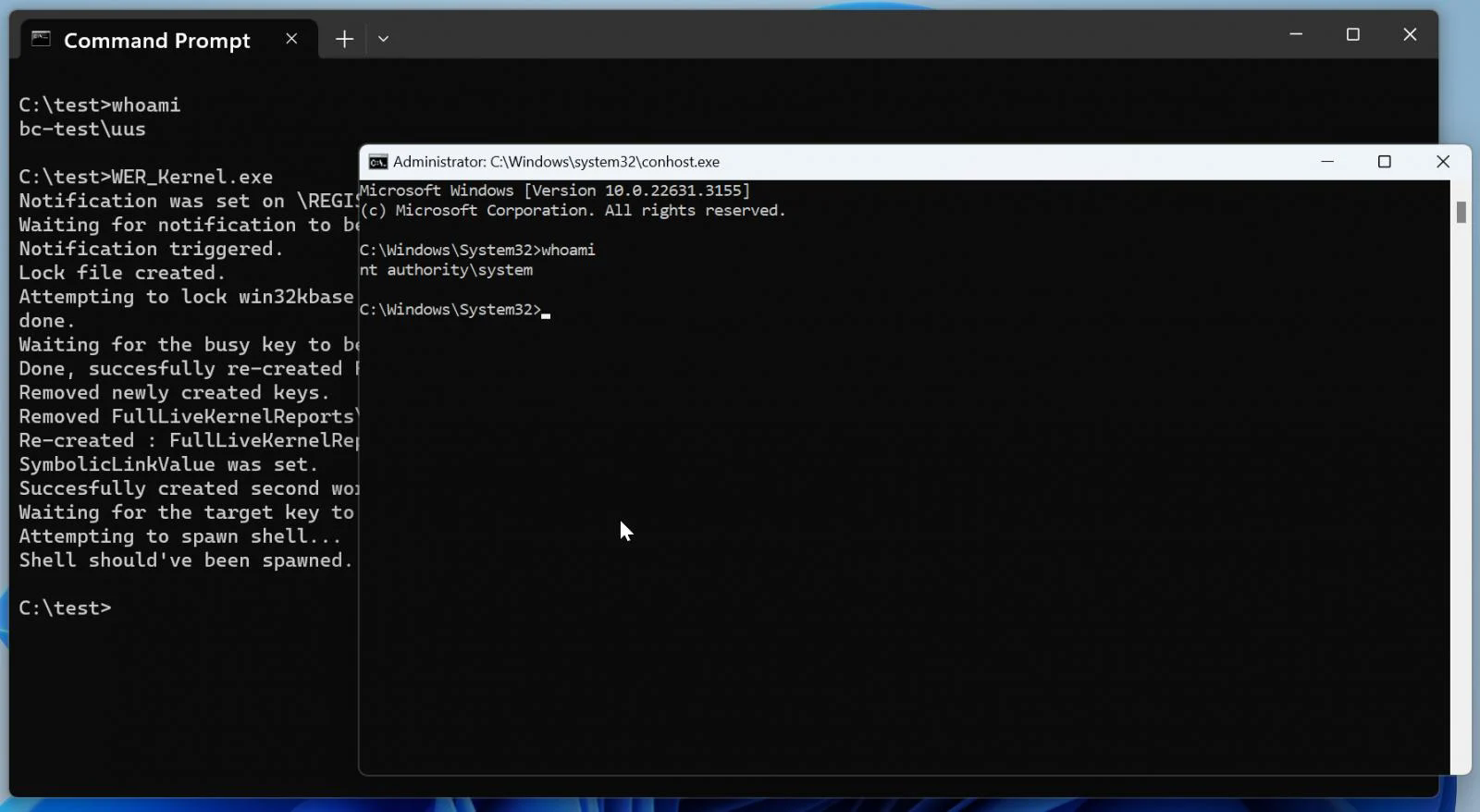Close the Command Prompt tab

tap(291, 39)
